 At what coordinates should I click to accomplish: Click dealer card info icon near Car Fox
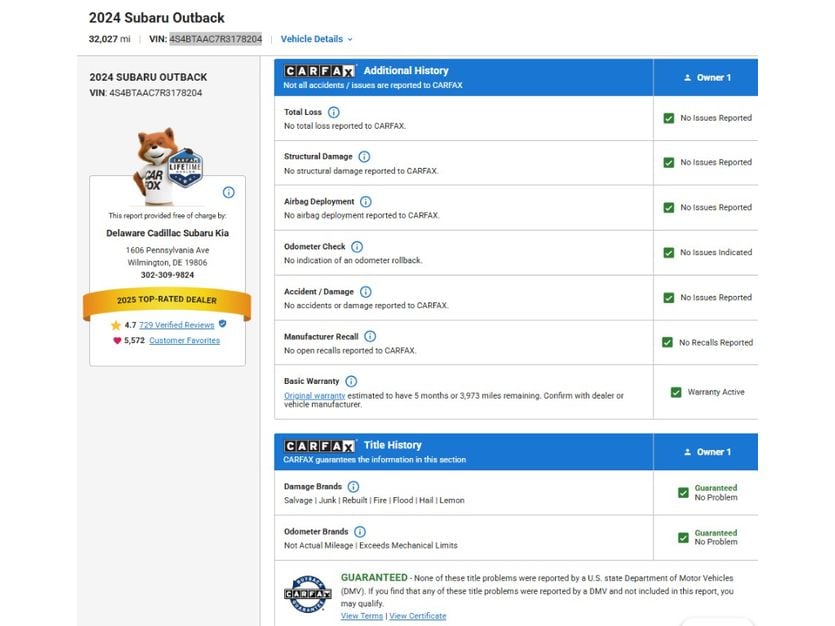[228, 192]
